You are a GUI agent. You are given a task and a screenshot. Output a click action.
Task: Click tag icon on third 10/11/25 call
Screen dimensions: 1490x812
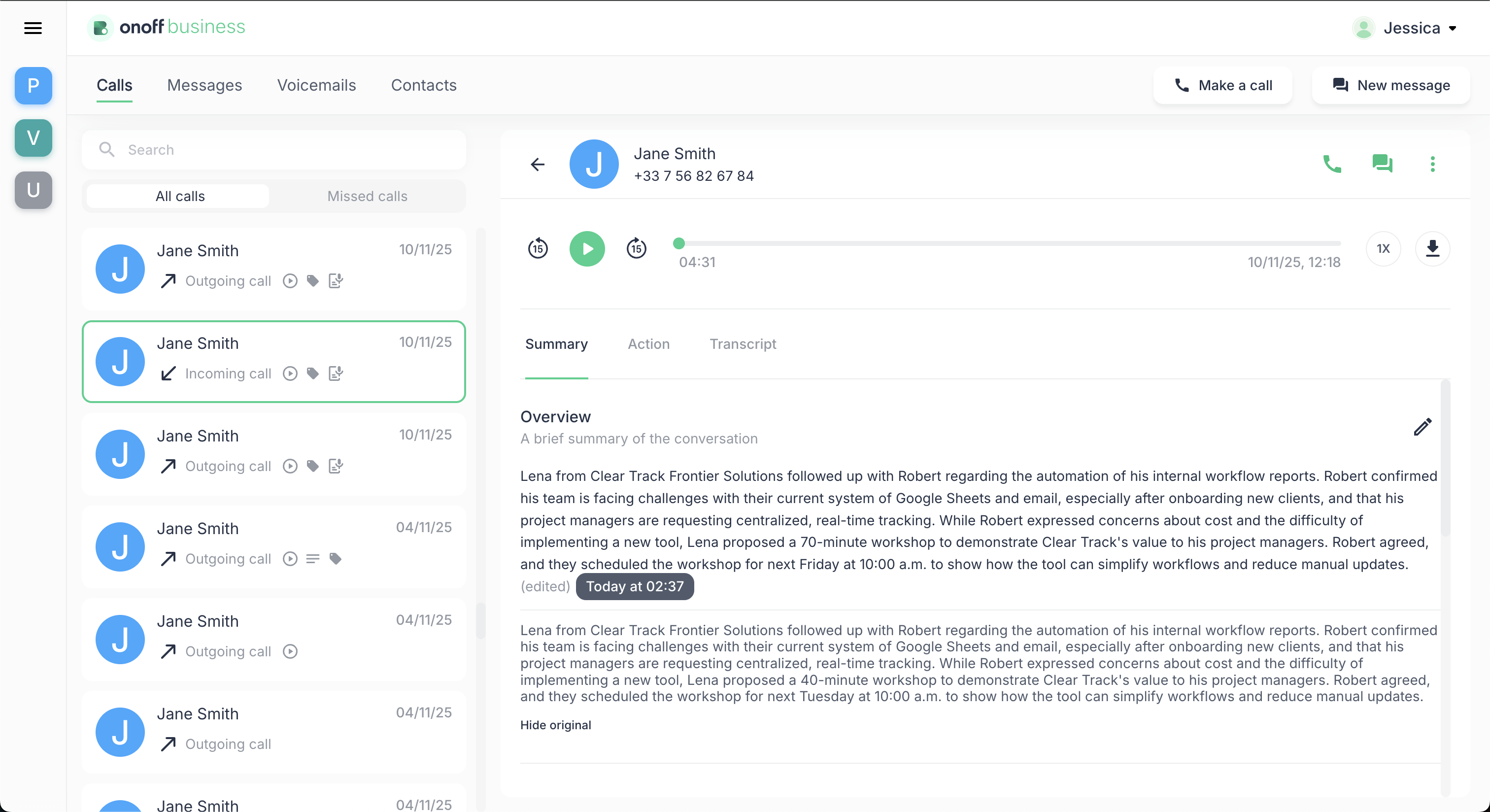coord(313,466)
